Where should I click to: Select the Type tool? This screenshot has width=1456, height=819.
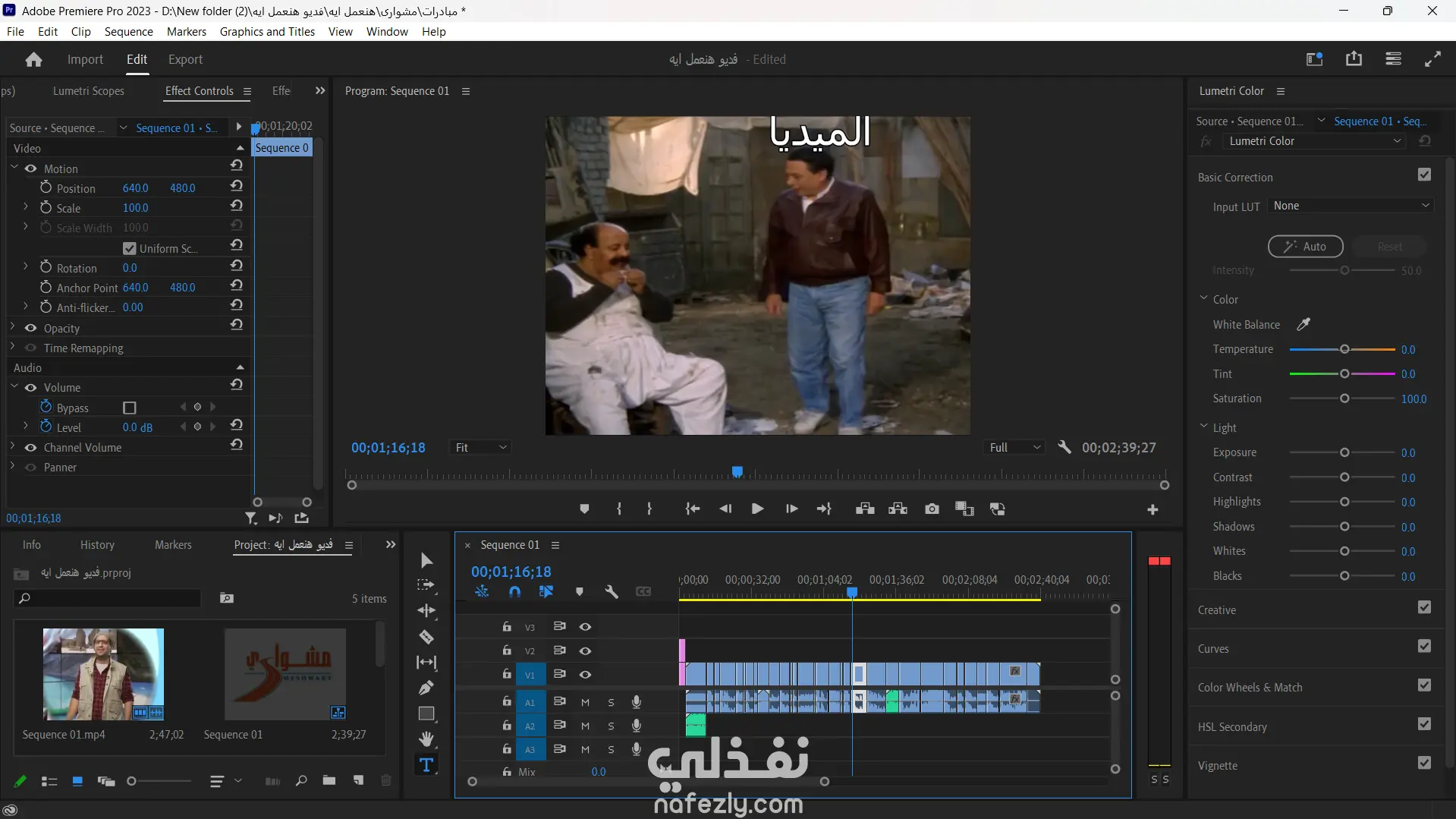(426, 765)
